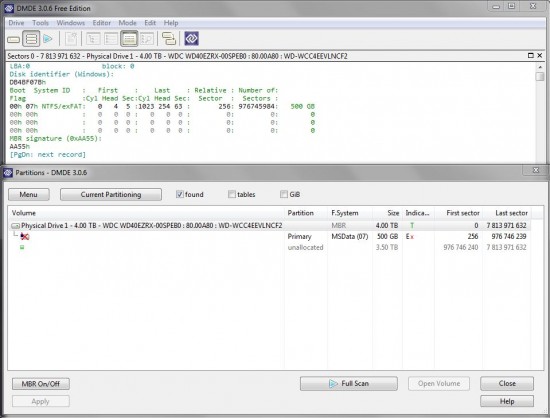This screenshot has height=418, width=550.
Task: Open the Drive menu
Action: (x=16, y=23)
